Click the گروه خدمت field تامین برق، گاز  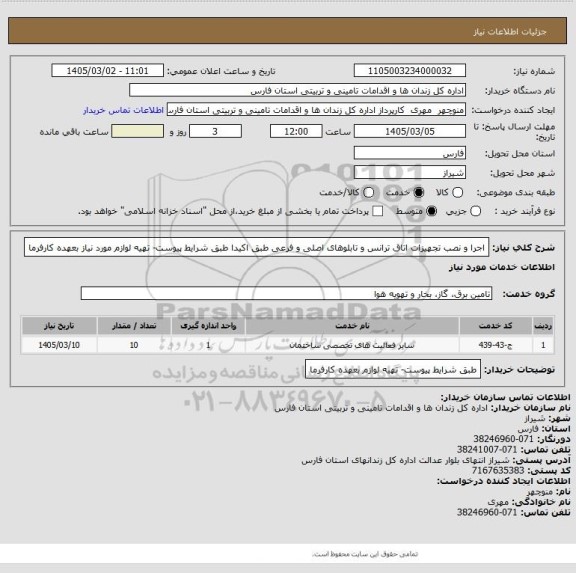[x=286, y=293]
